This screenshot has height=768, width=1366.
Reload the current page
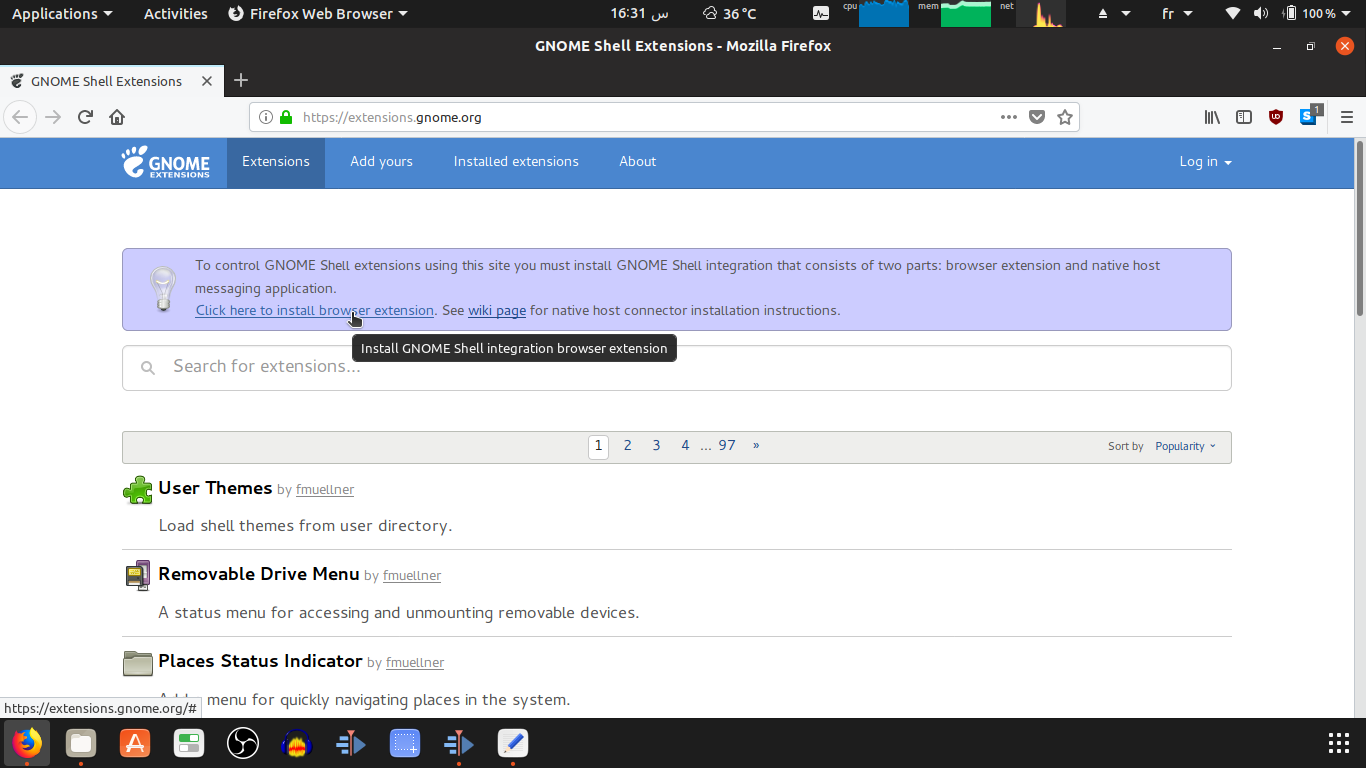[x=85, y=117]
